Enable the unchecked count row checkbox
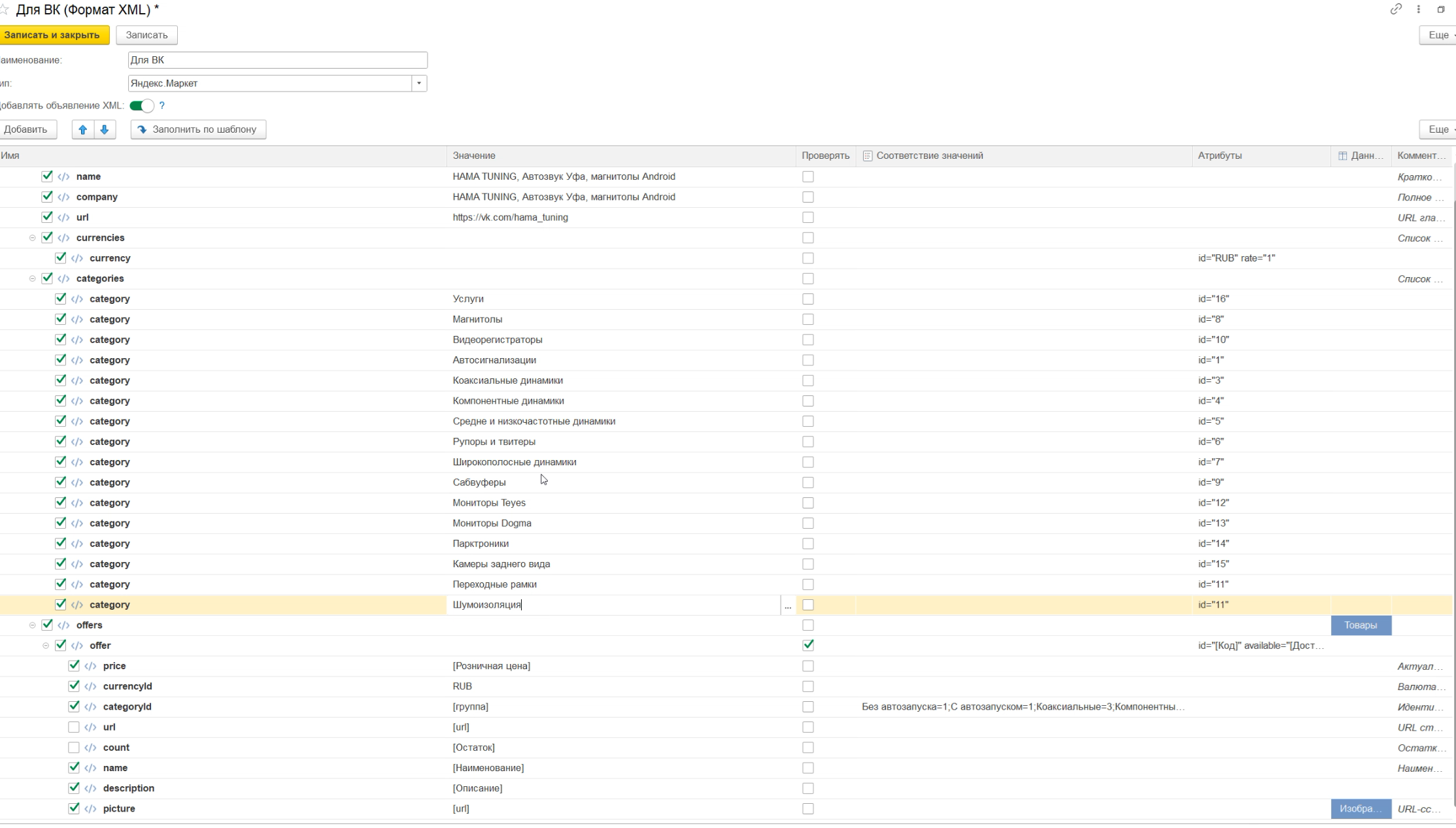 [74, 747]
